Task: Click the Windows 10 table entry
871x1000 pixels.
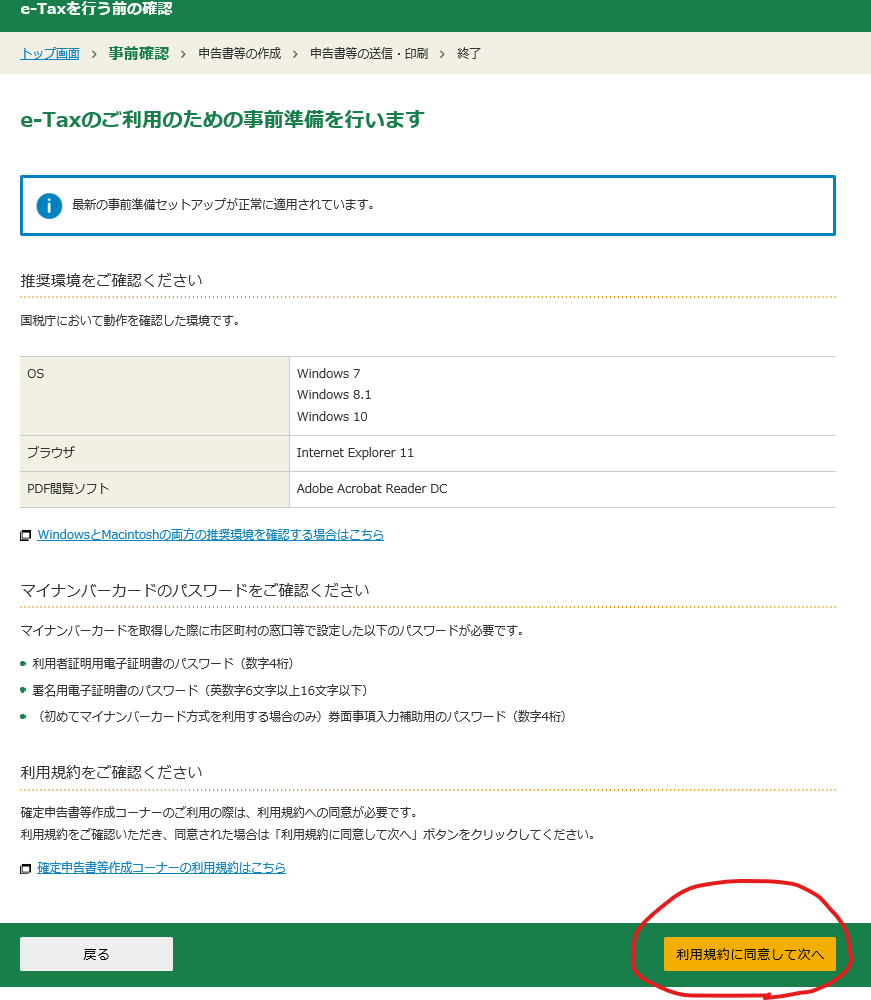Action: pyautogui.click(x=332, y=416)
